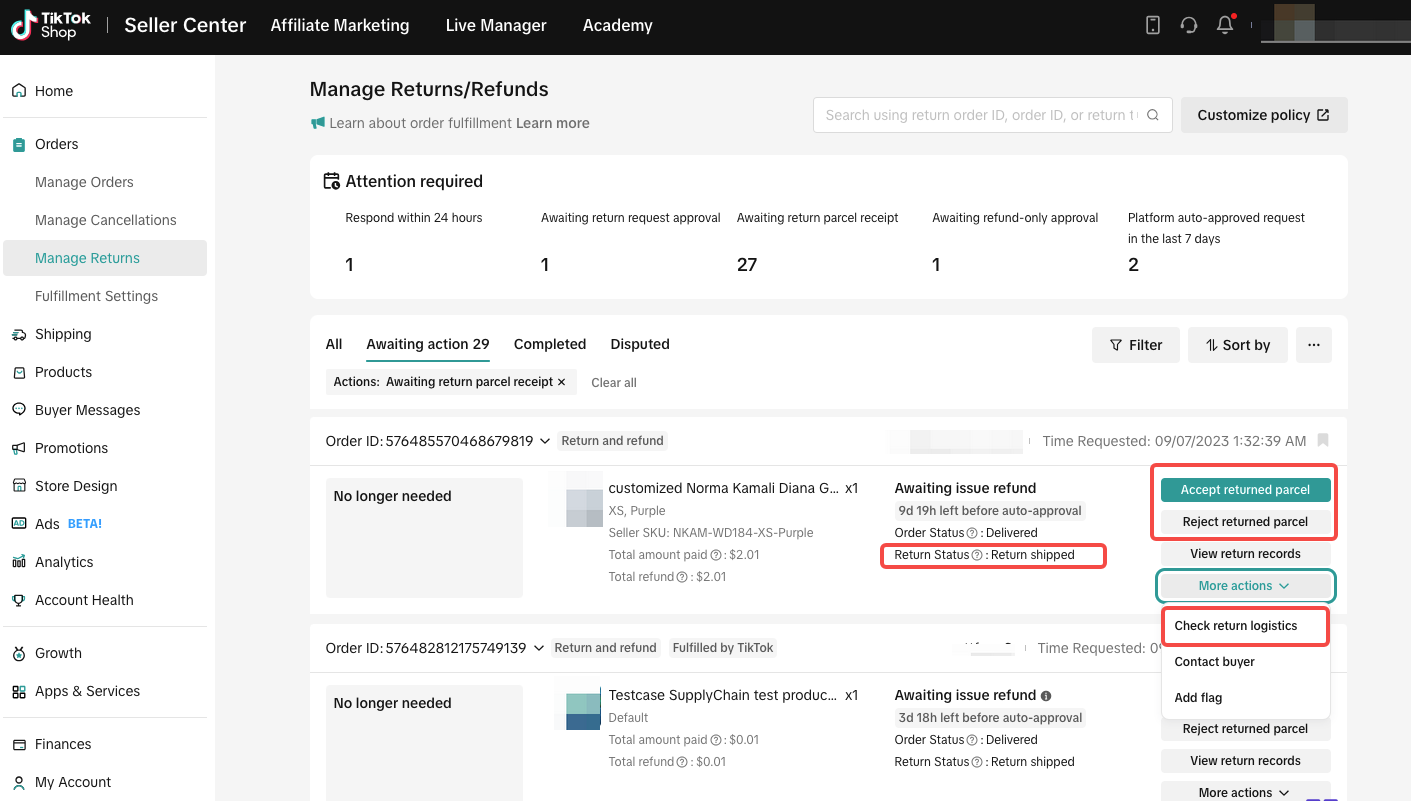Switch to the Disputed tab

tap(639, 344)
